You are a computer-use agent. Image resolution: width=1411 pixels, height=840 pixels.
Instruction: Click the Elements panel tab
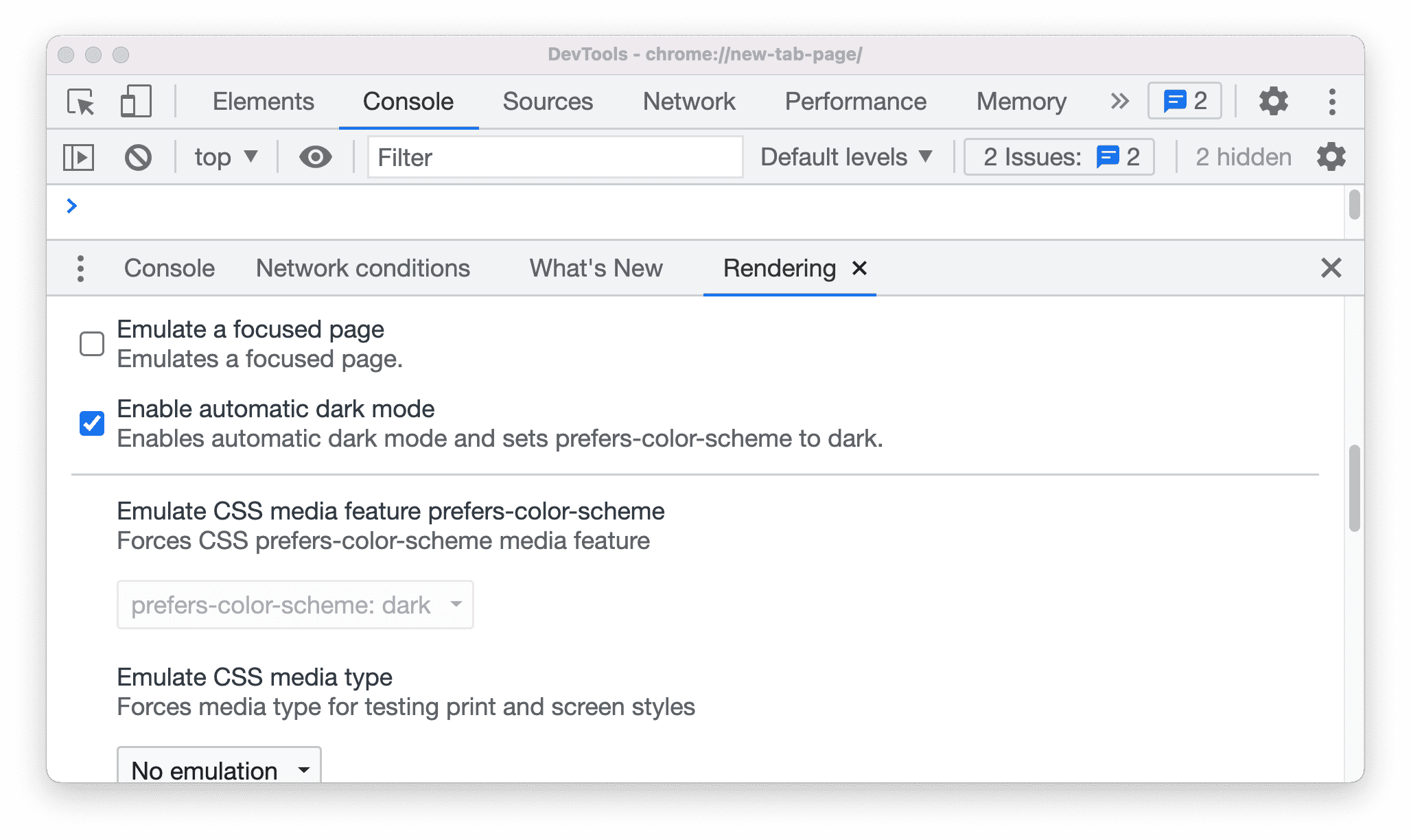click(264, 102)
